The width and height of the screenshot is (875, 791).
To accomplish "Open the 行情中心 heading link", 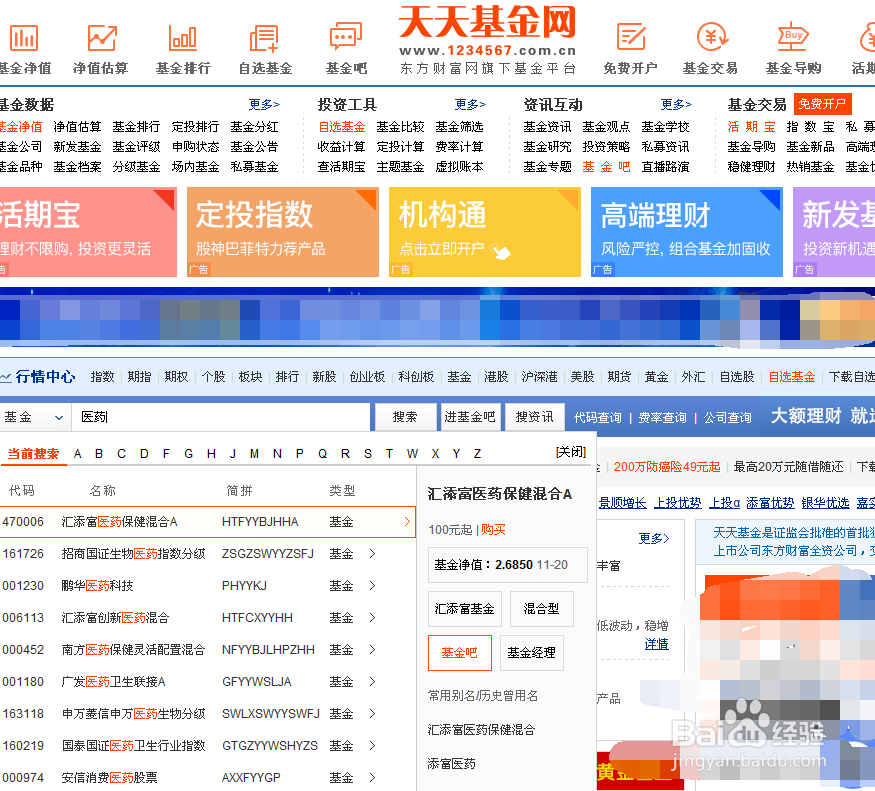I will coord(45,377).
